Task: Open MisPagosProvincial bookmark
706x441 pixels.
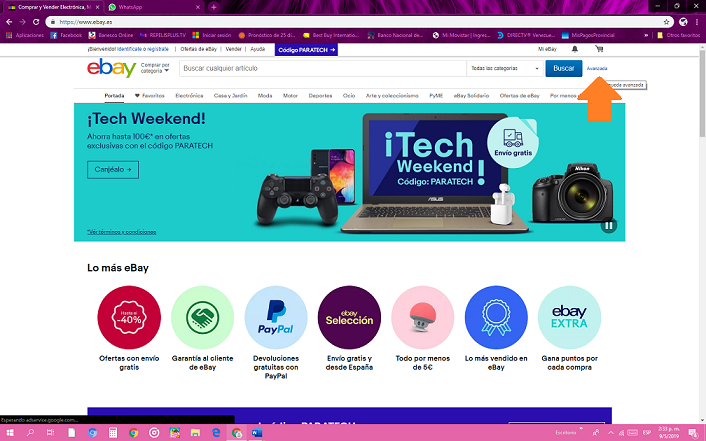Action: [588, 35]
